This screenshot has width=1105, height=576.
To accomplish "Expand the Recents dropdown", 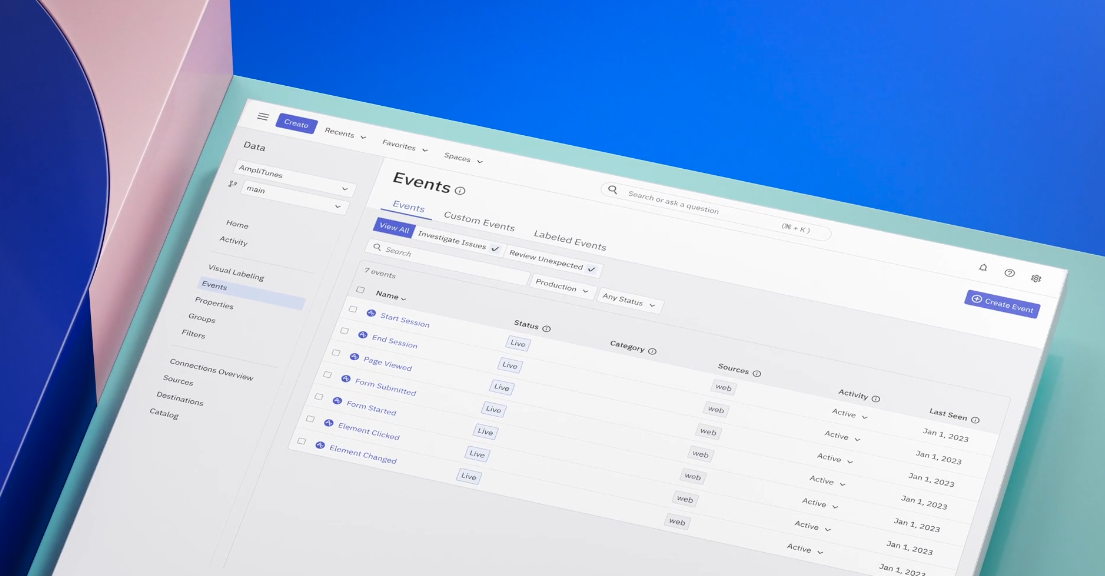I will (345, 134).
